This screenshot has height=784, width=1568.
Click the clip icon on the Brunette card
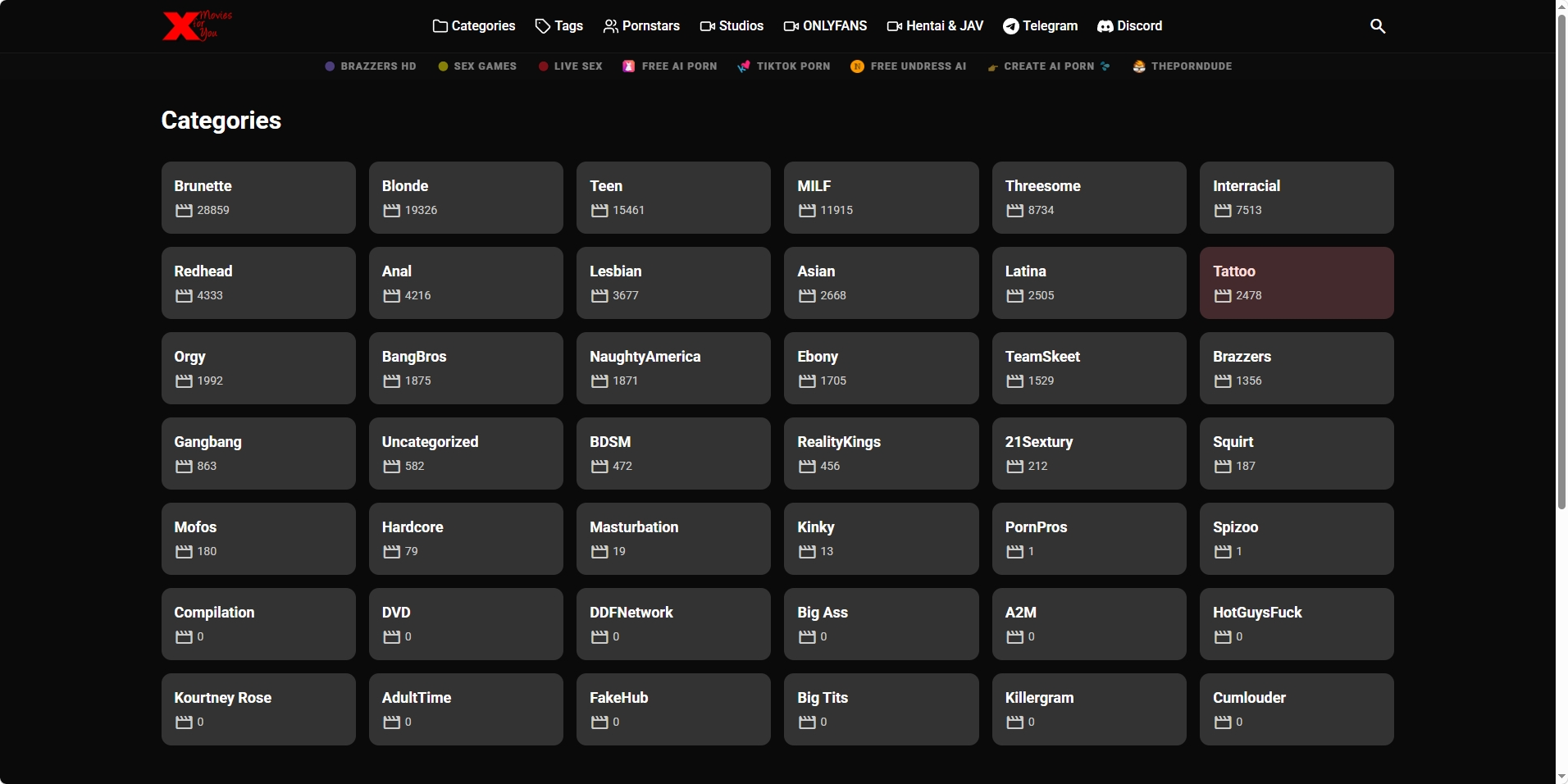[184, 211]
